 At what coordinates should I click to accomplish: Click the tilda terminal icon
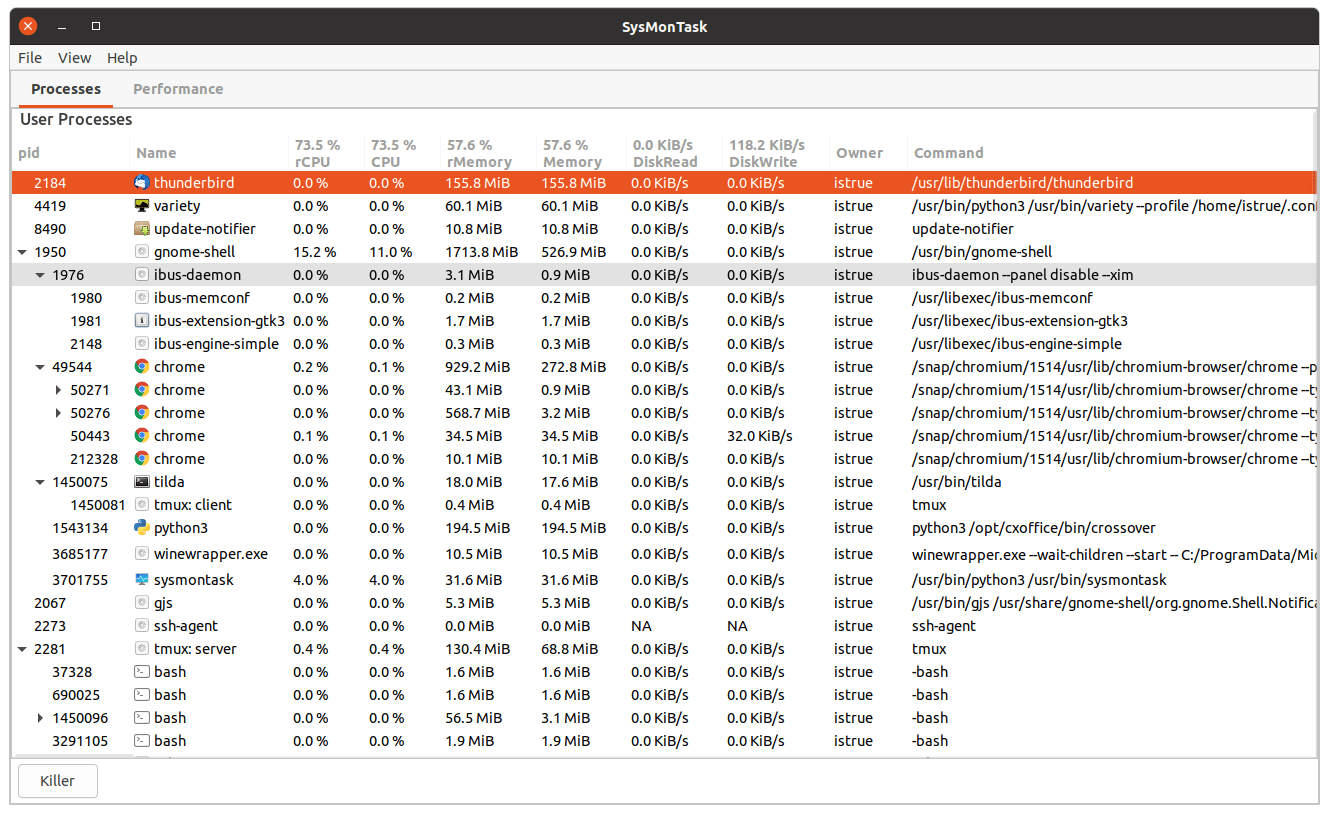tap(142, 482)
